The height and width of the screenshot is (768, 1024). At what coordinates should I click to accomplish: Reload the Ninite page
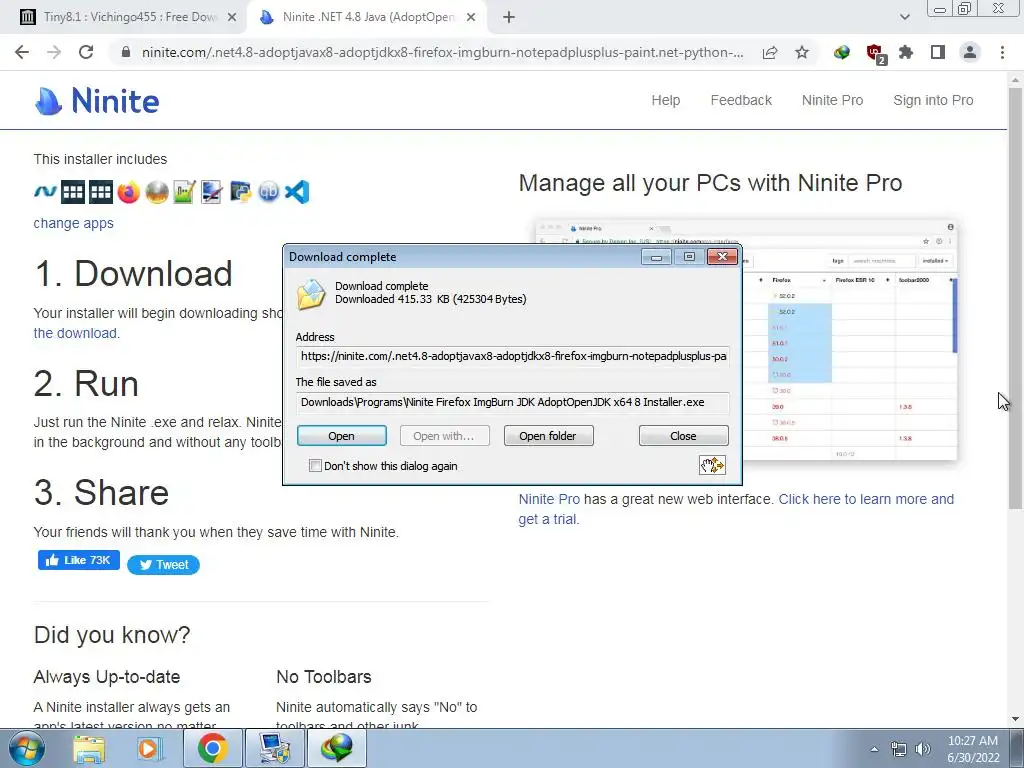pyautogui.click(x=86, y=52)
